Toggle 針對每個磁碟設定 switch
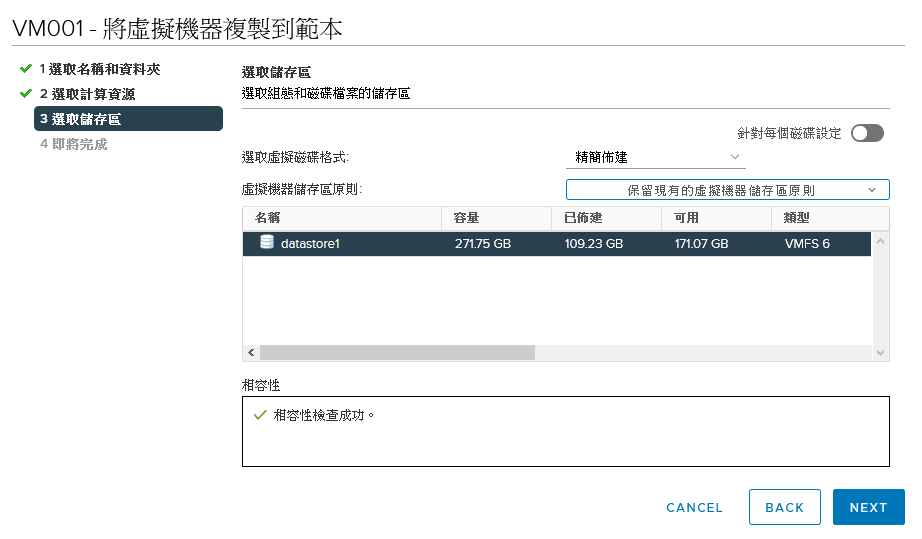922x539 pixels. 867,133
